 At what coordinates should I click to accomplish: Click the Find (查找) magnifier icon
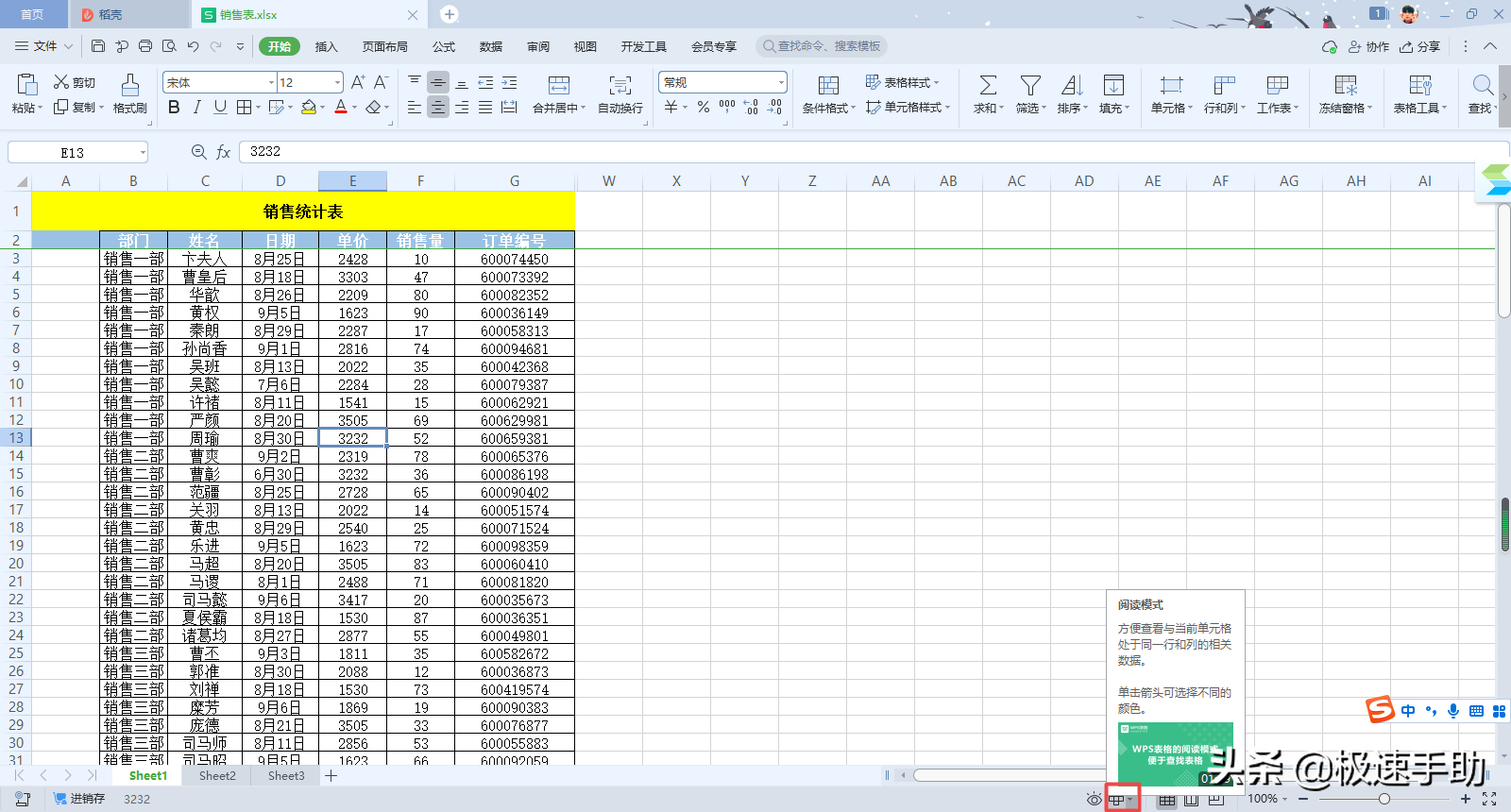[1483, 85]
